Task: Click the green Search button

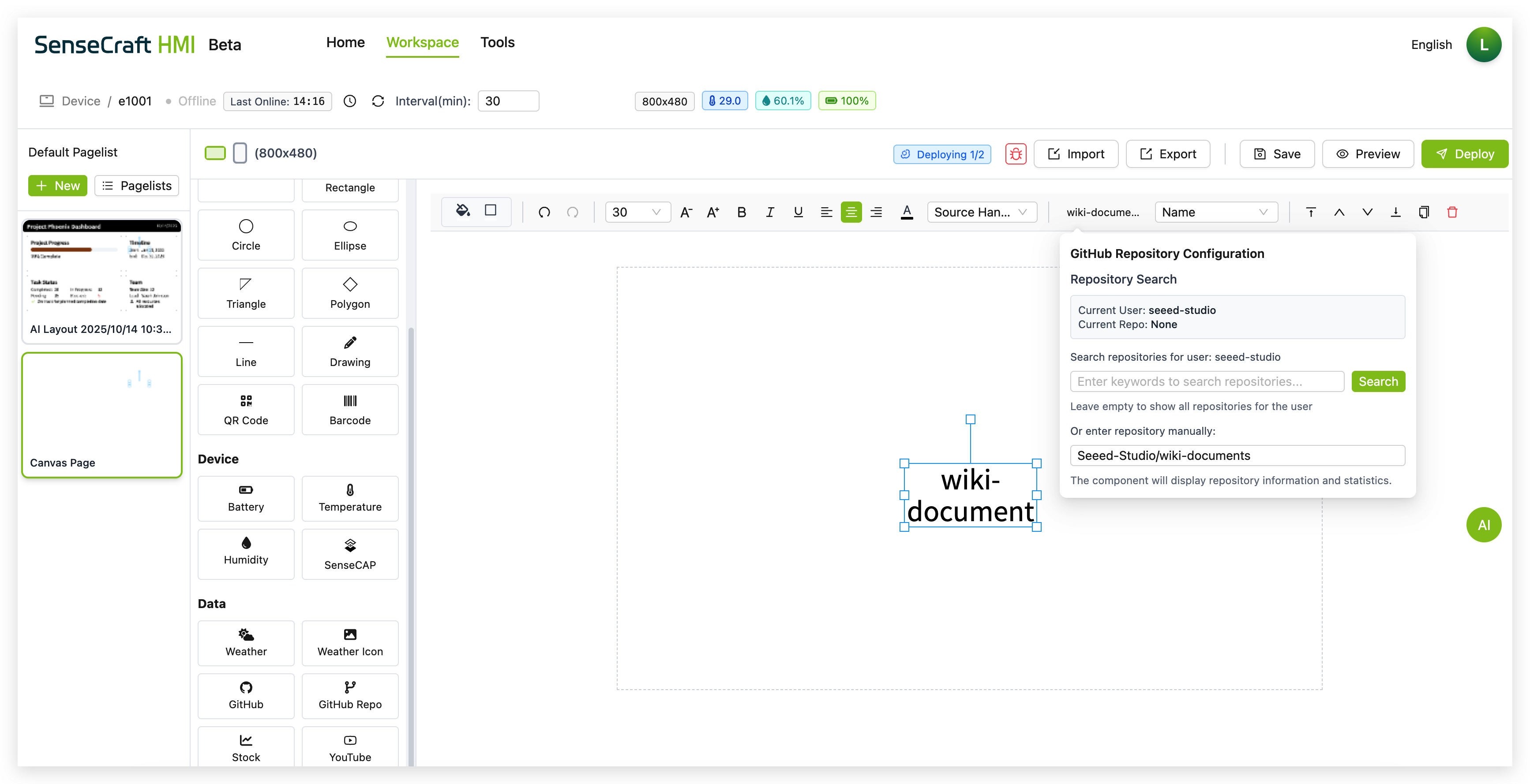Action: (1377, 381)
